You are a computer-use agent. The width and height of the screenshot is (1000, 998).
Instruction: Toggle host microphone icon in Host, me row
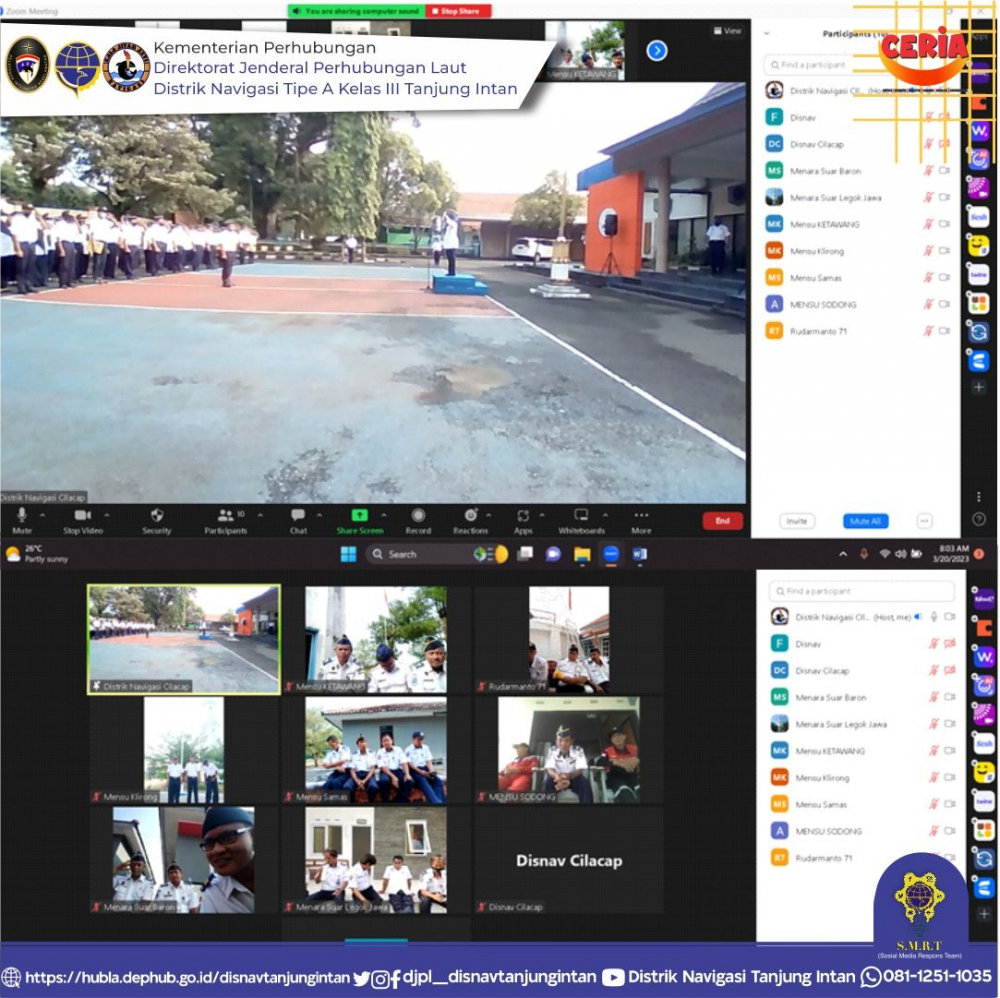click(x=934, y=617)
